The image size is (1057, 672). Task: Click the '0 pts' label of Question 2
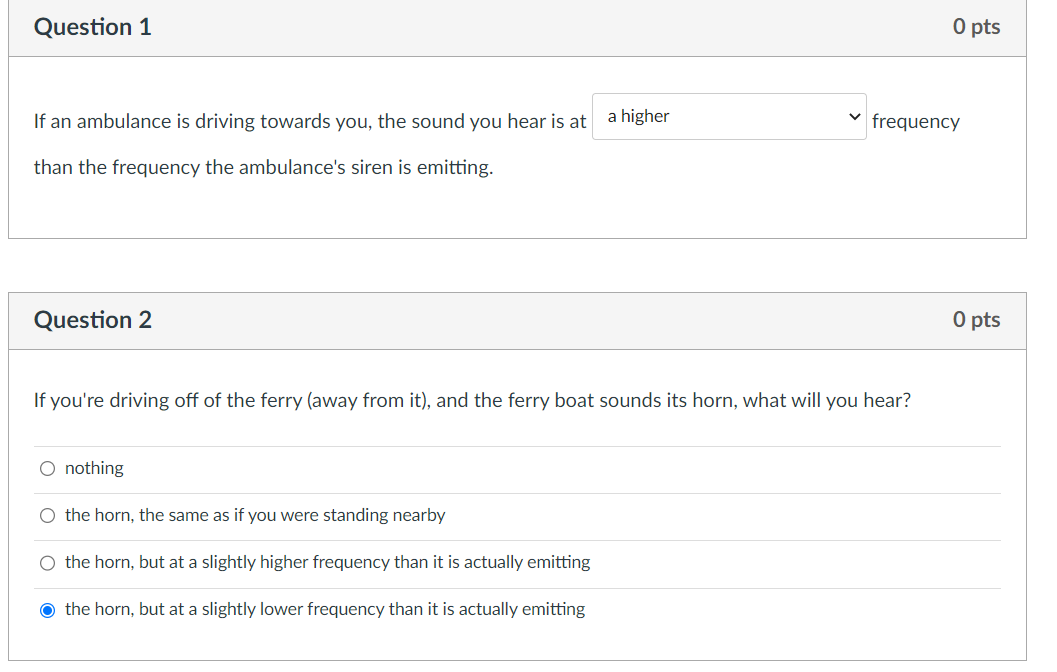point(976,320)
